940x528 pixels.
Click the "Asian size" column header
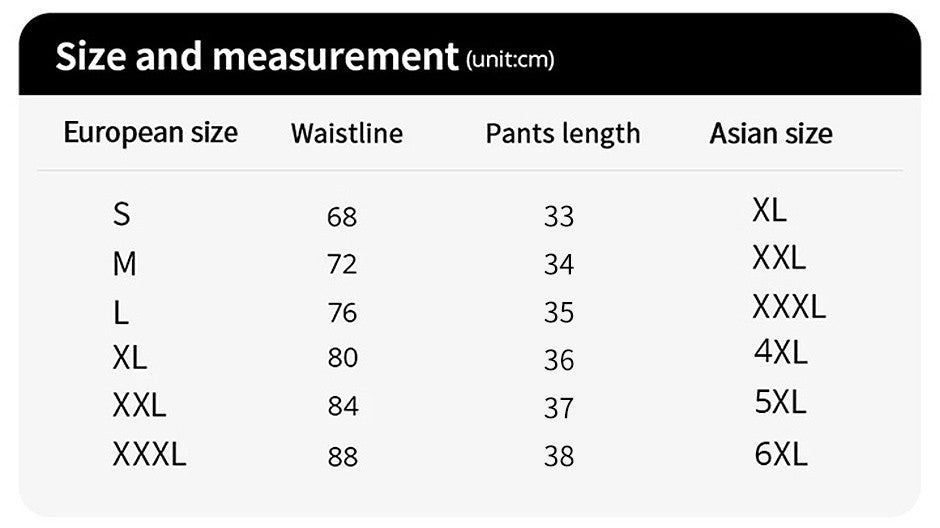click(x=771, y=134)
